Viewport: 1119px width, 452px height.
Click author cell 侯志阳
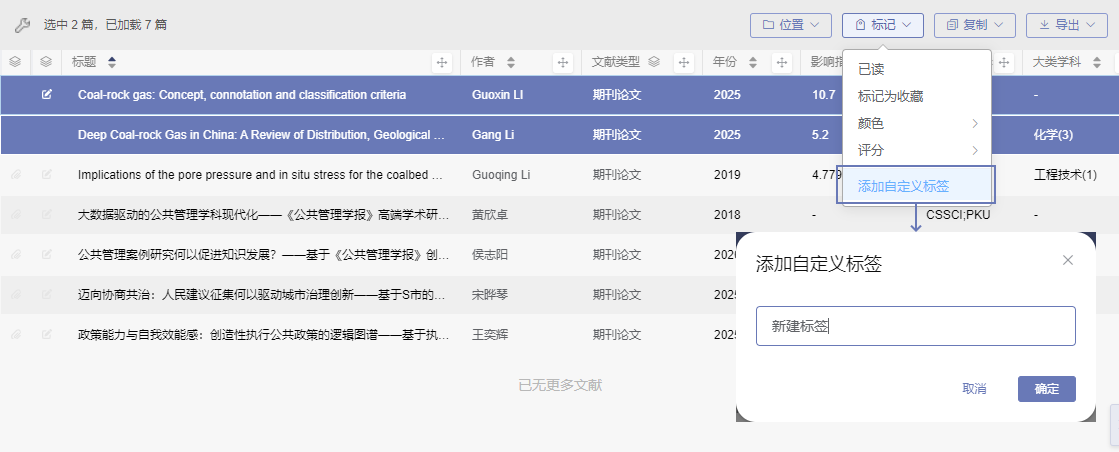pyautogui.click(x=490, y=254)
